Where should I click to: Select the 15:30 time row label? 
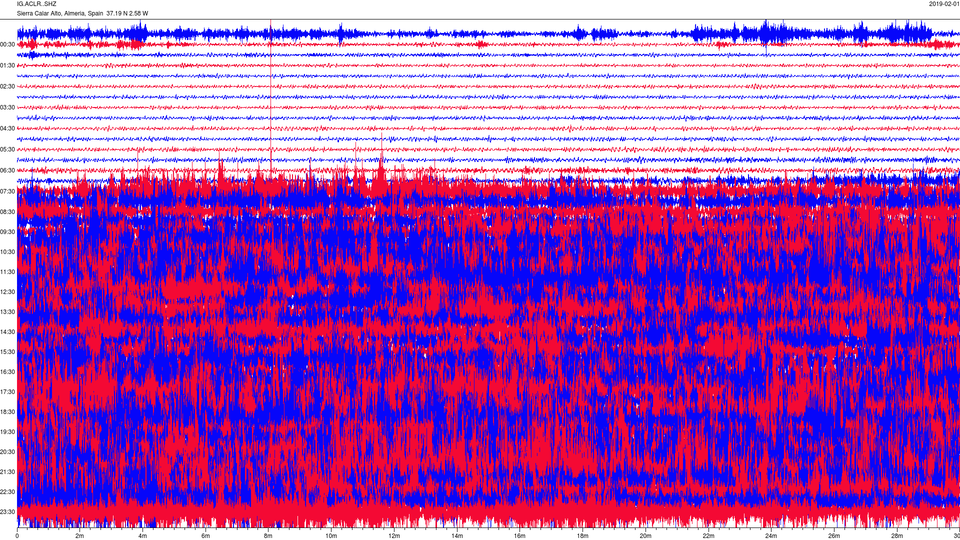[x=7, y=352]
